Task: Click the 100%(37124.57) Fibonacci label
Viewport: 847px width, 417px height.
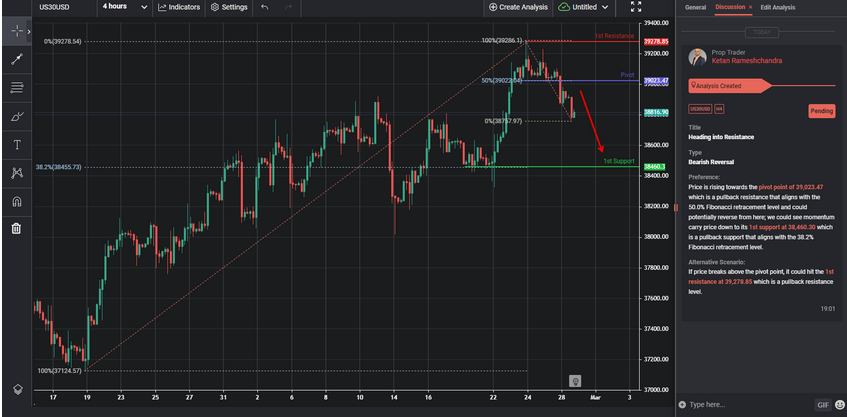Action: pos(59,371)
